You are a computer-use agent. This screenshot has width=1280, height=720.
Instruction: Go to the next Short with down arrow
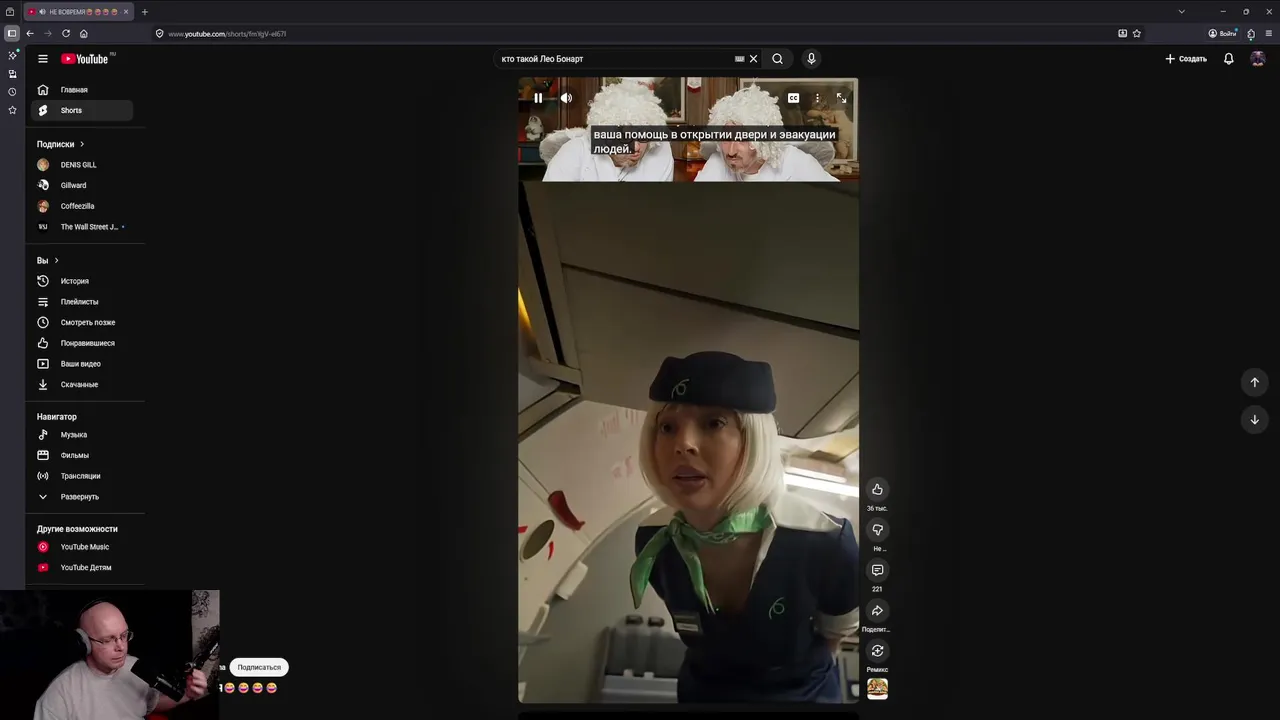pyautogui.click(x=1254, y=419)
